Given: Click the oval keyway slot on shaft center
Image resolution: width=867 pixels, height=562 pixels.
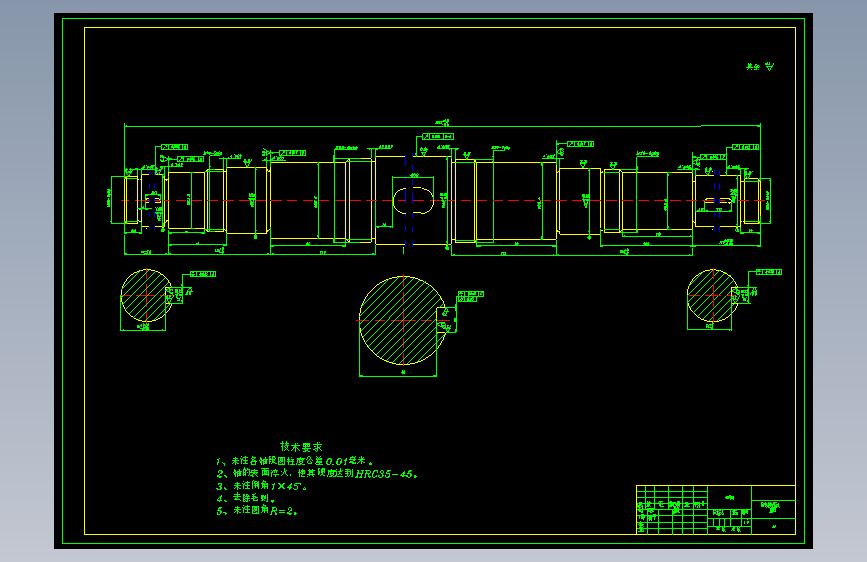Looking at the screenshot, I should (413, 200).
